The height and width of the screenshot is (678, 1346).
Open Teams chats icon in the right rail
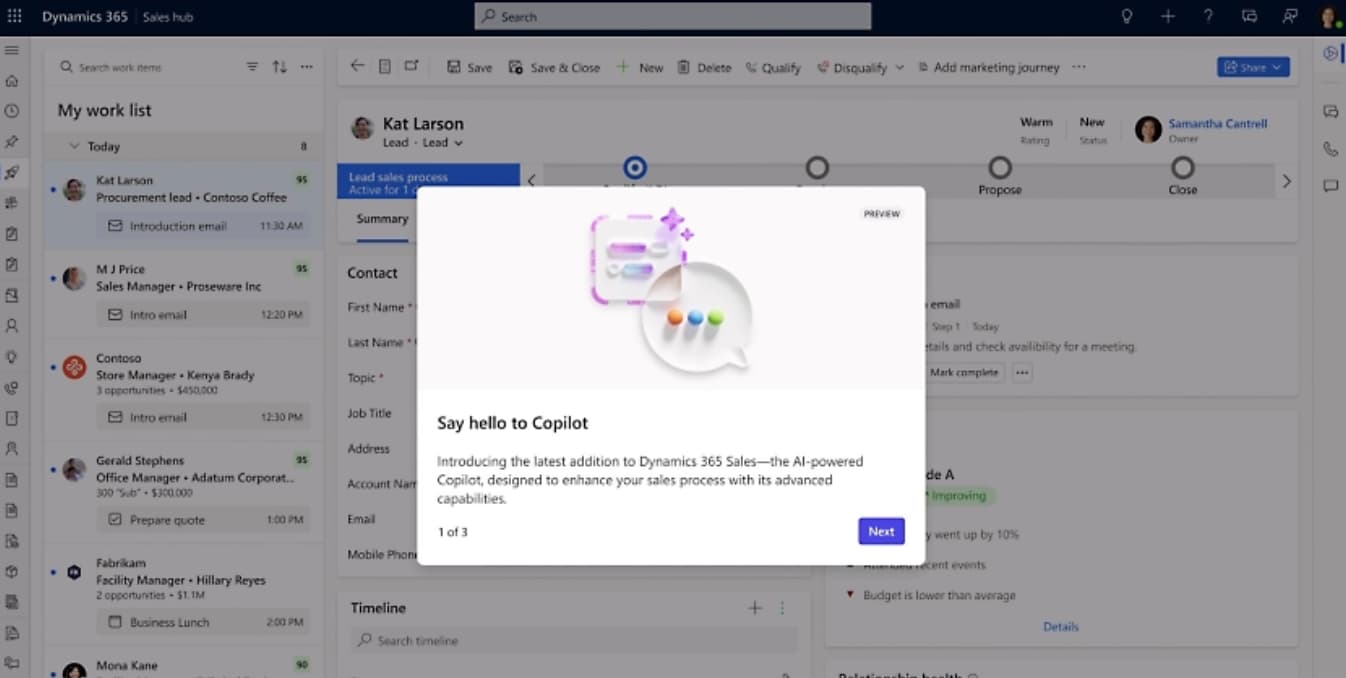[1332, 108]
